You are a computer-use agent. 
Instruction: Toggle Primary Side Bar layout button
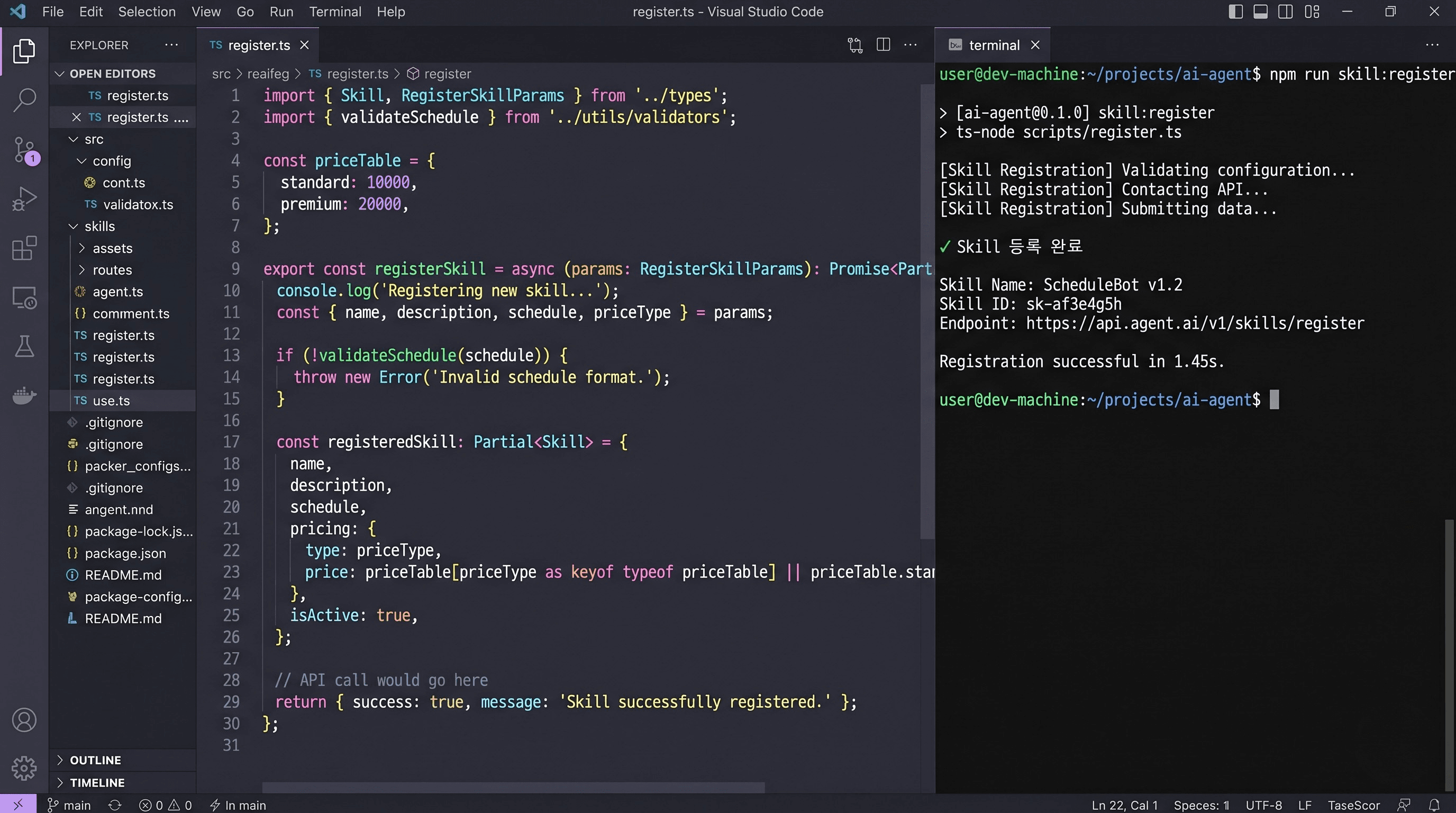pyautogui.click(x=1235, y=12)
